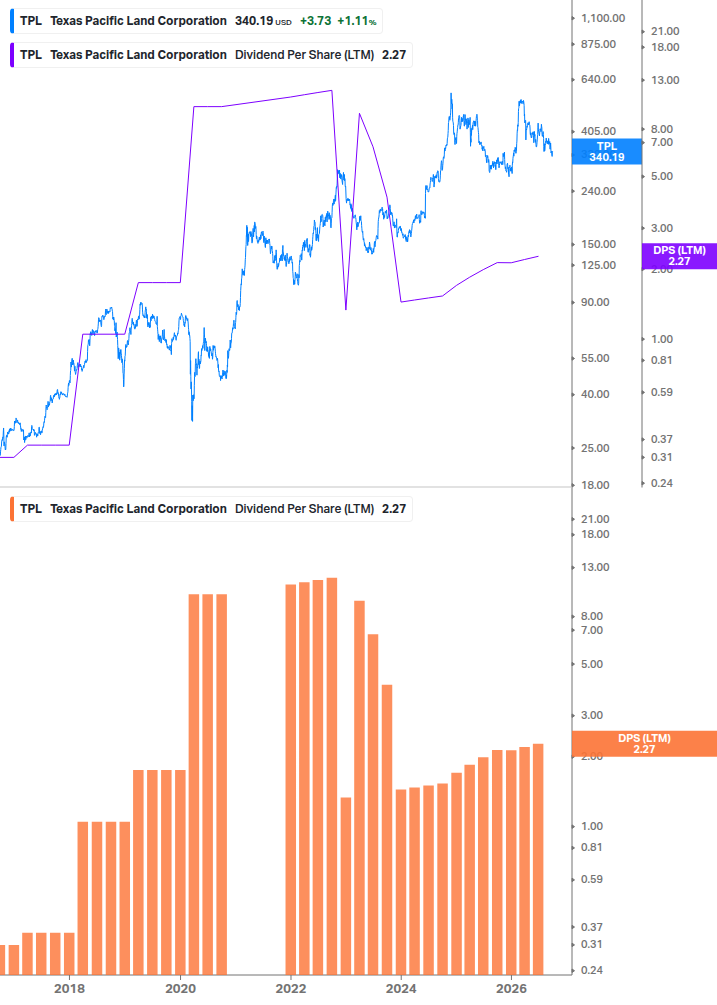Click the 90.00 price axis label

point(595,303)
